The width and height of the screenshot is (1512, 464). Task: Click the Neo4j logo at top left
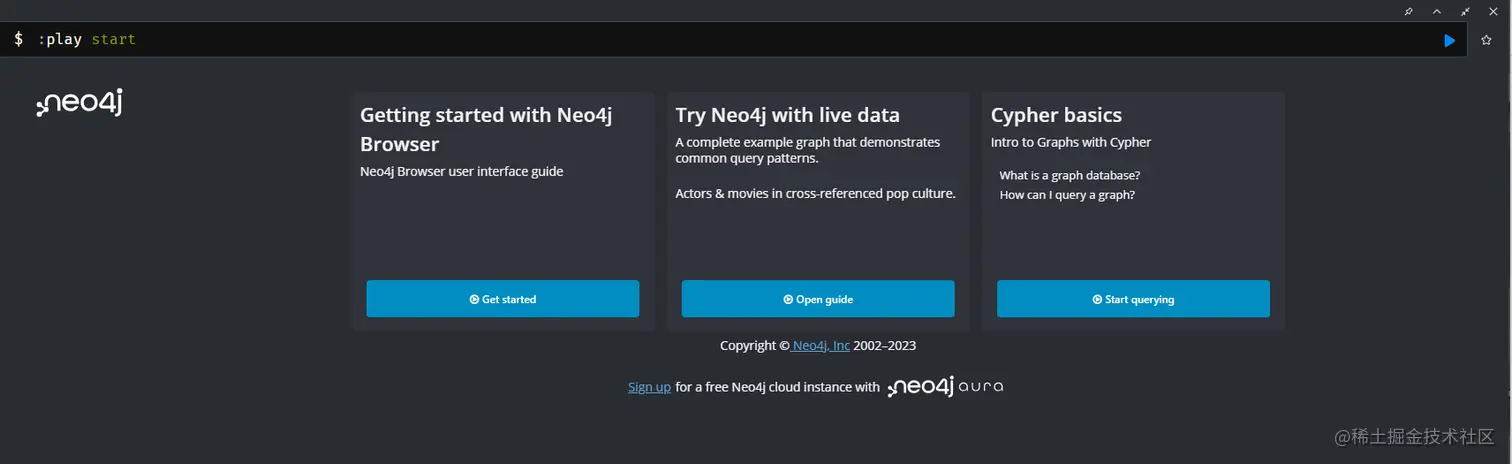79,103
